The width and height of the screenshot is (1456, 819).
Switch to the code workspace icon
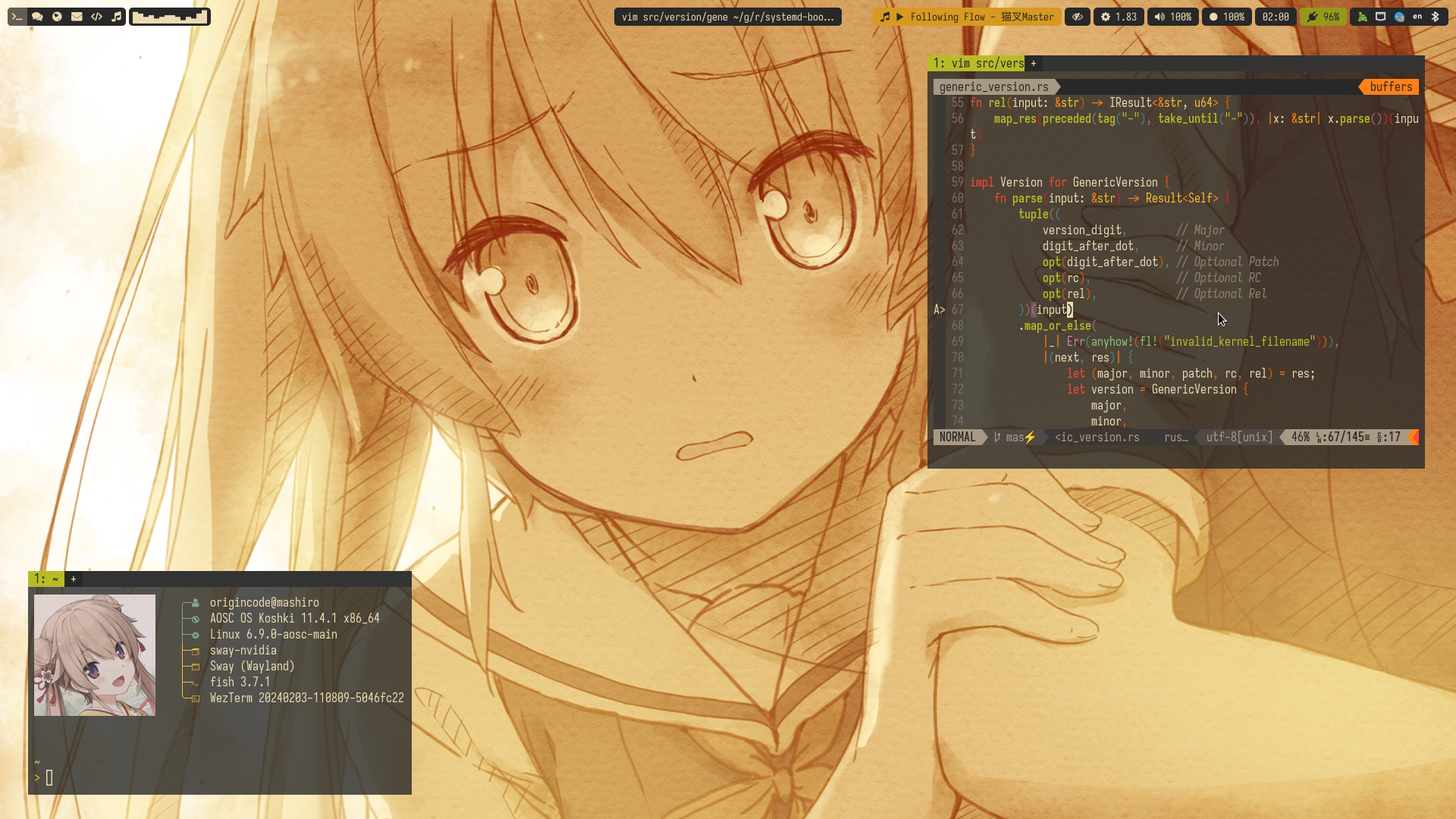96,17
